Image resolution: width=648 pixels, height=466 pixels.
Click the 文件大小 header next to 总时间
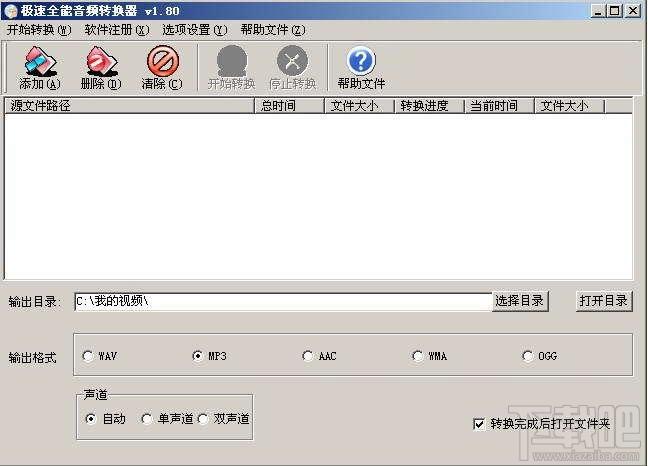click(360, 106)
